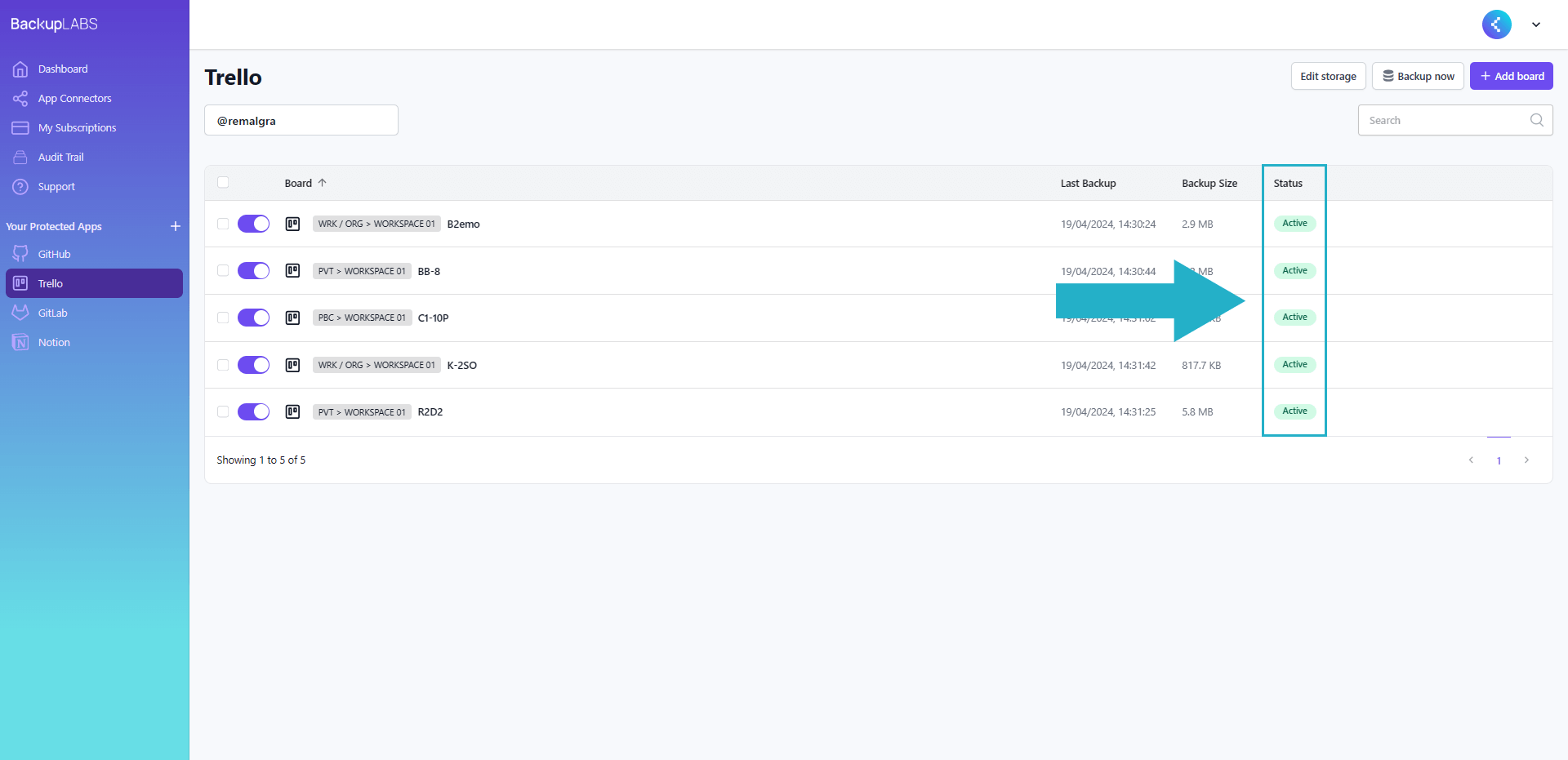This screenshot has height=760, width=1568.
Task: Click the Trello board icon for B2emo
Action: coord(292,224)
